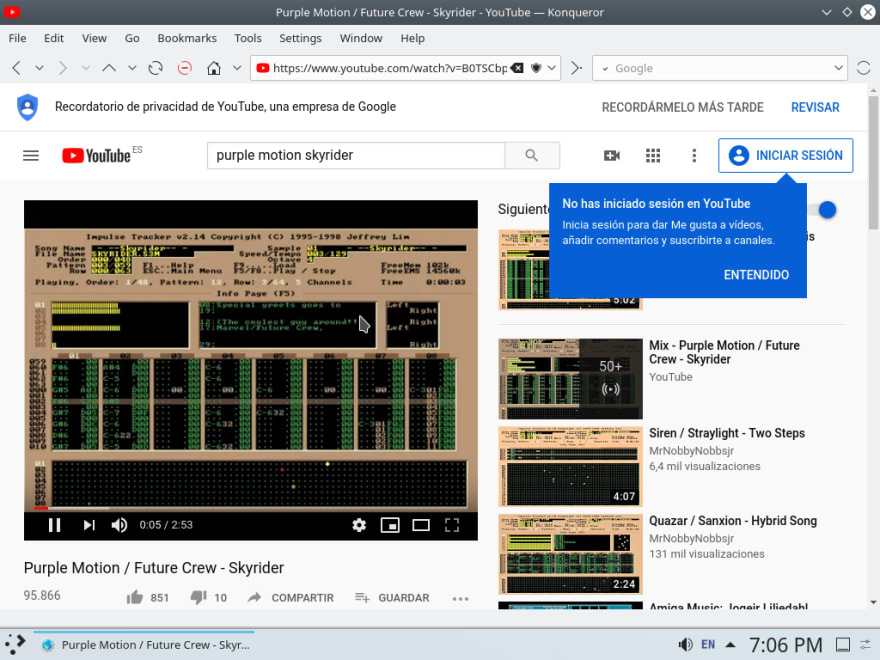Dislike the video with thumbs down

point(199,597)
